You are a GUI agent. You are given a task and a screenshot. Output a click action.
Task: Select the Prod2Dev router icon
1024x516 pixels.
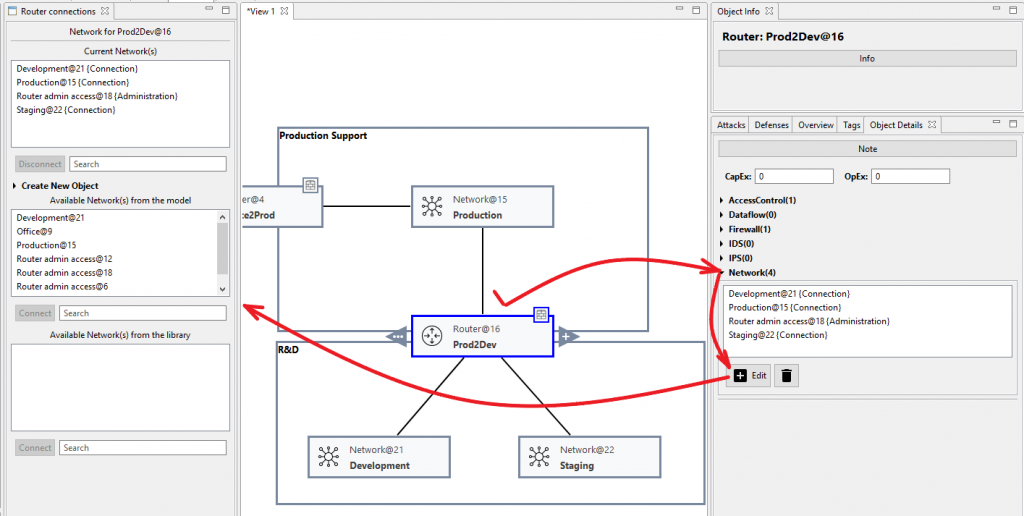coord(431,336)
